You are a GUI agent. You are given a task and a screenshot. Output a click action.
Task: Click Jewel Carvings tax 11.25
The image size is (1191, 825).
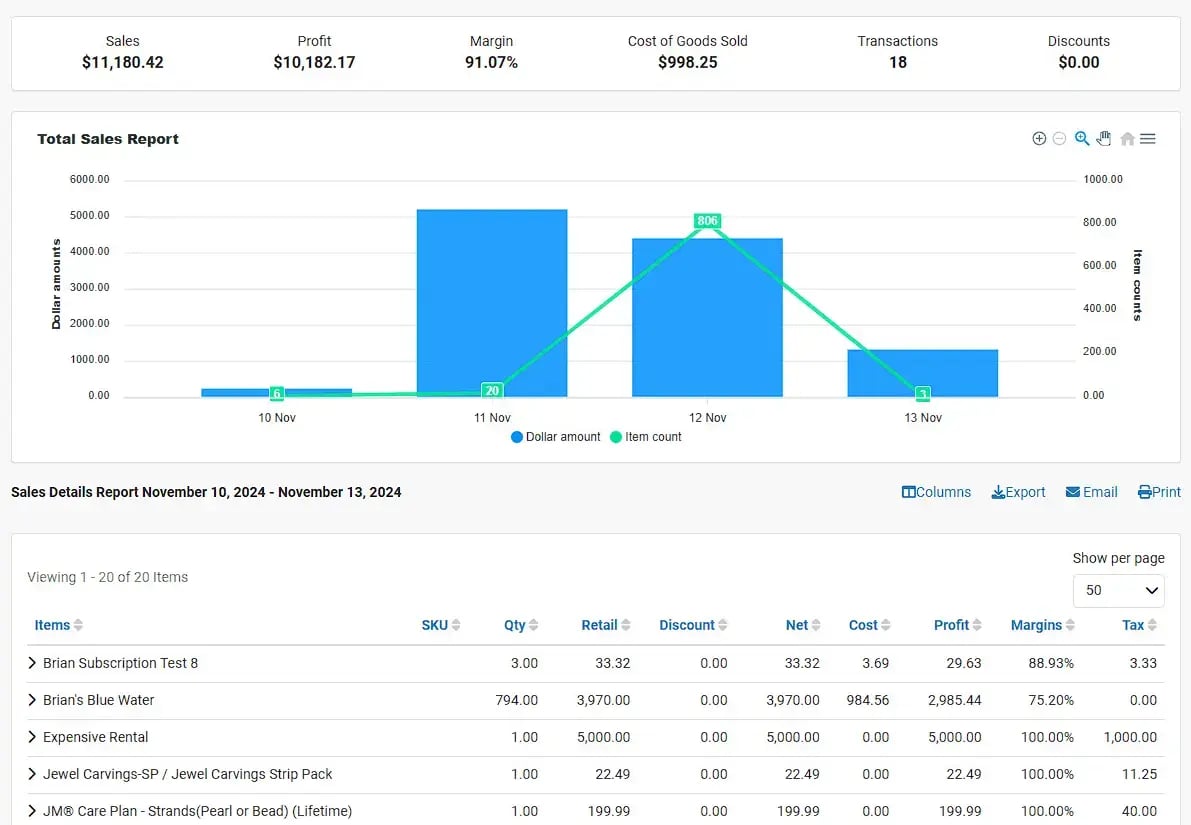[1139, 774]
